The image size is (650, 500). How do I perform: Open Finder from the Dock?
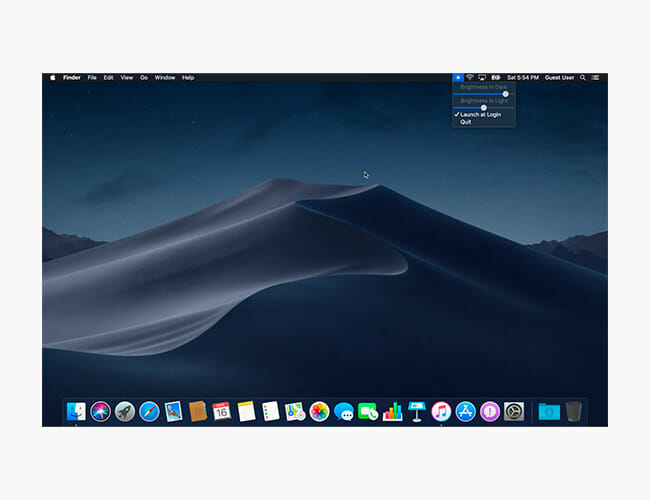[x=76, y=411]
